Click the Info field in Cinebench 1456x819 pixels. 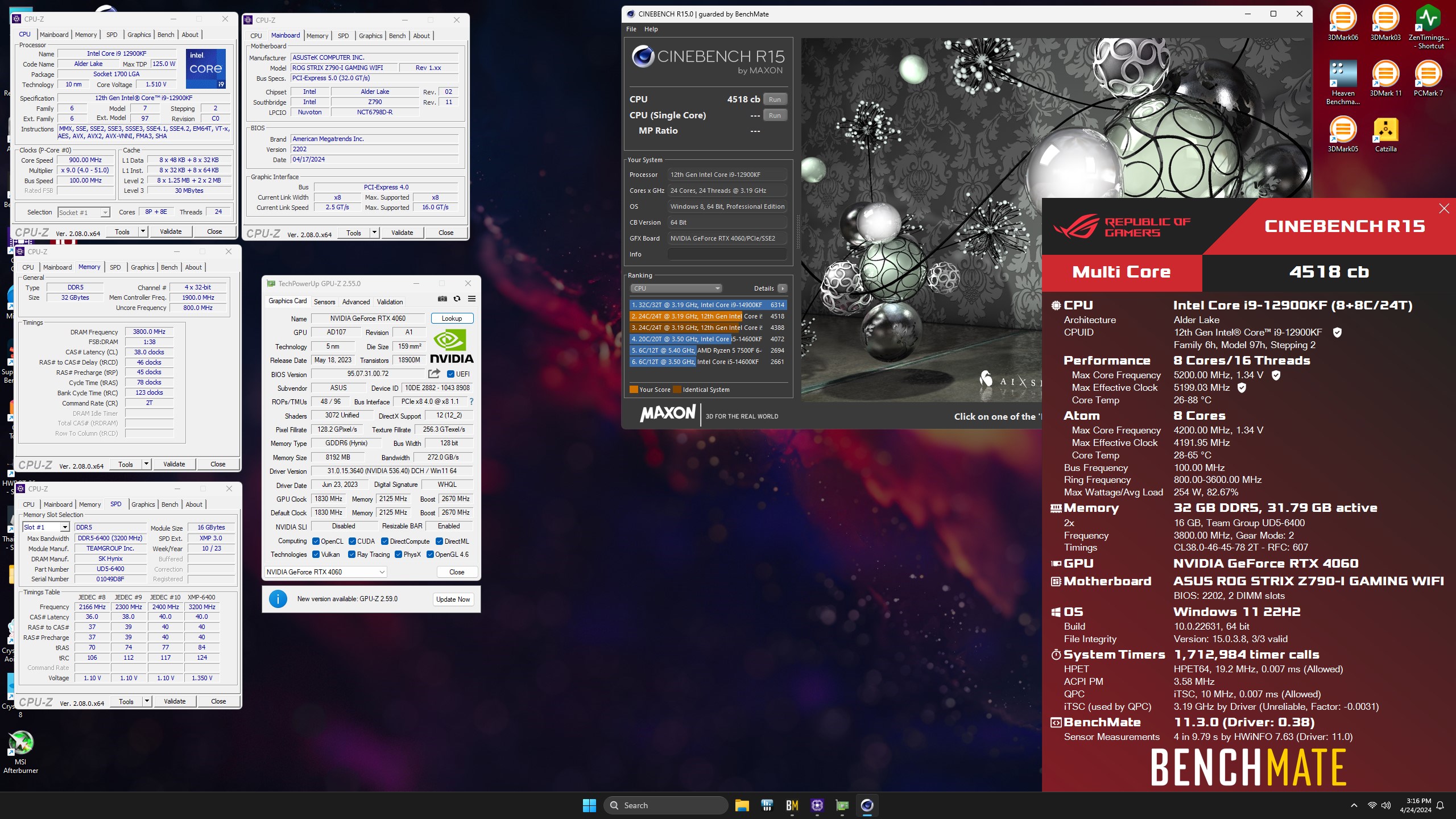(x=727, y=254)
